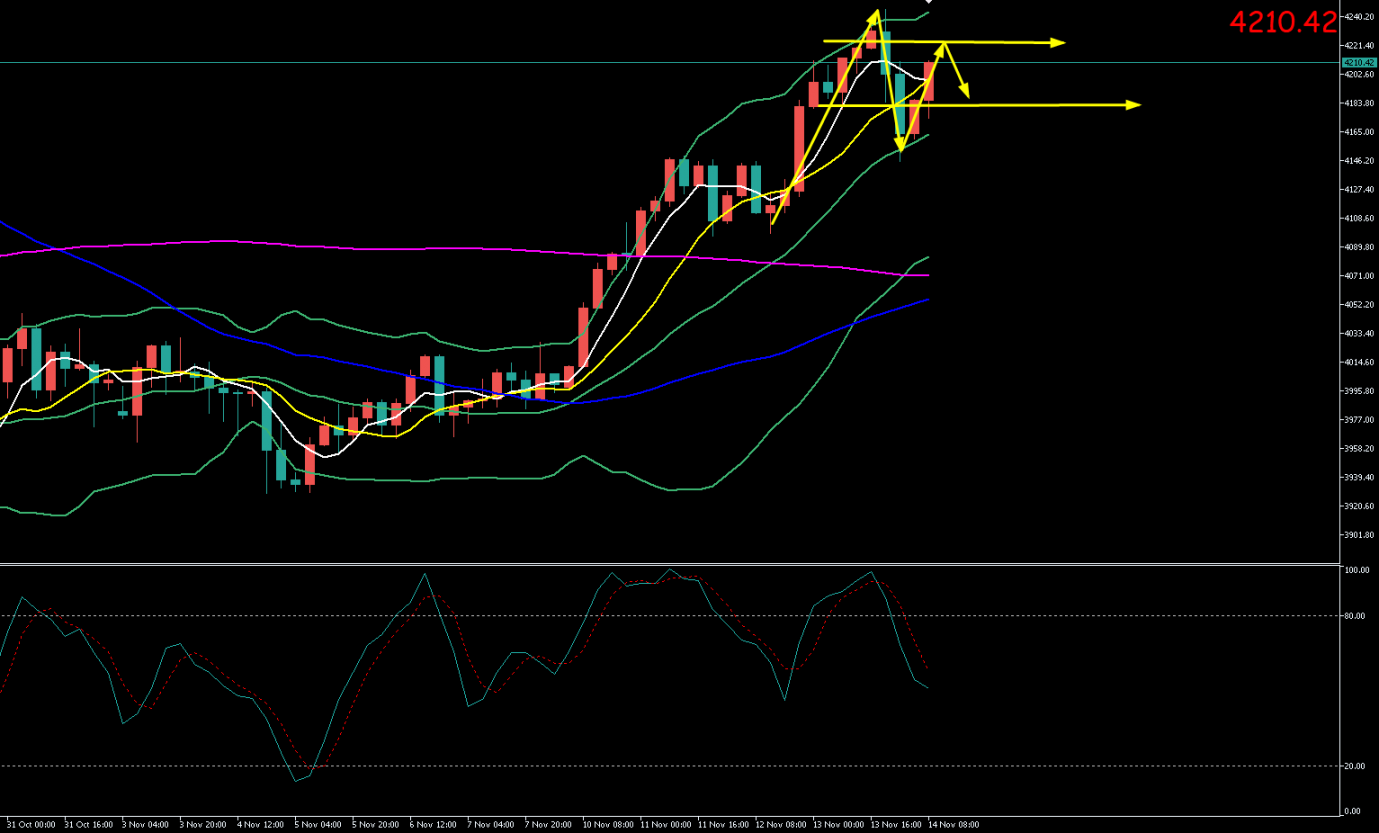1379x833 pixels.
Task: Click the red 4210.42 price label
Action: click(1283, 22)
